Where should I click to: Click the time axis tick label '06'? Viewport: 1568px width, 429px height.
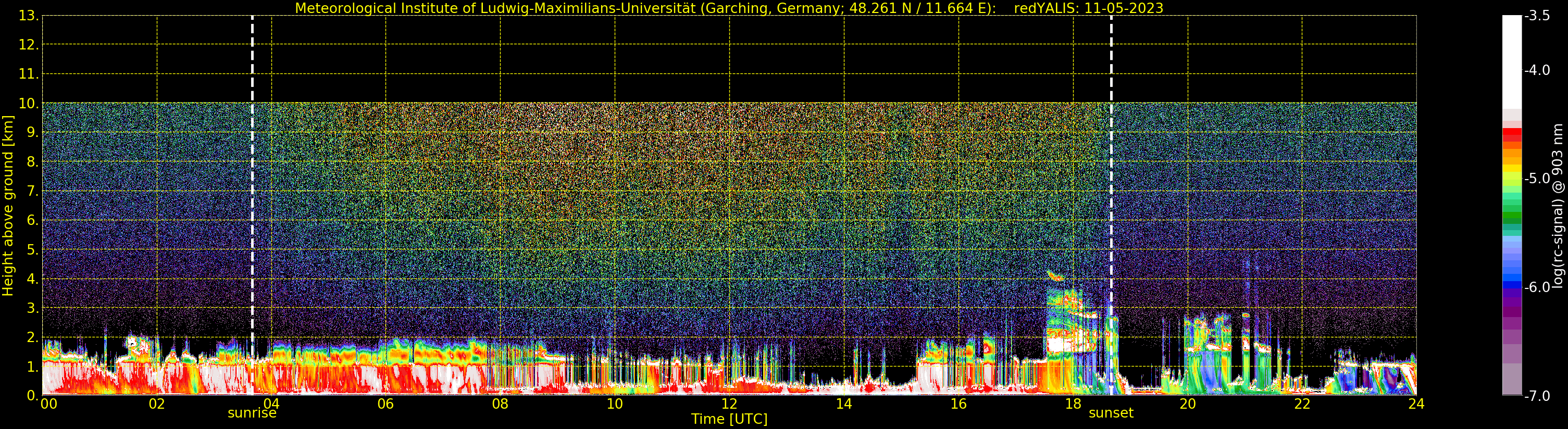point(386,403)
